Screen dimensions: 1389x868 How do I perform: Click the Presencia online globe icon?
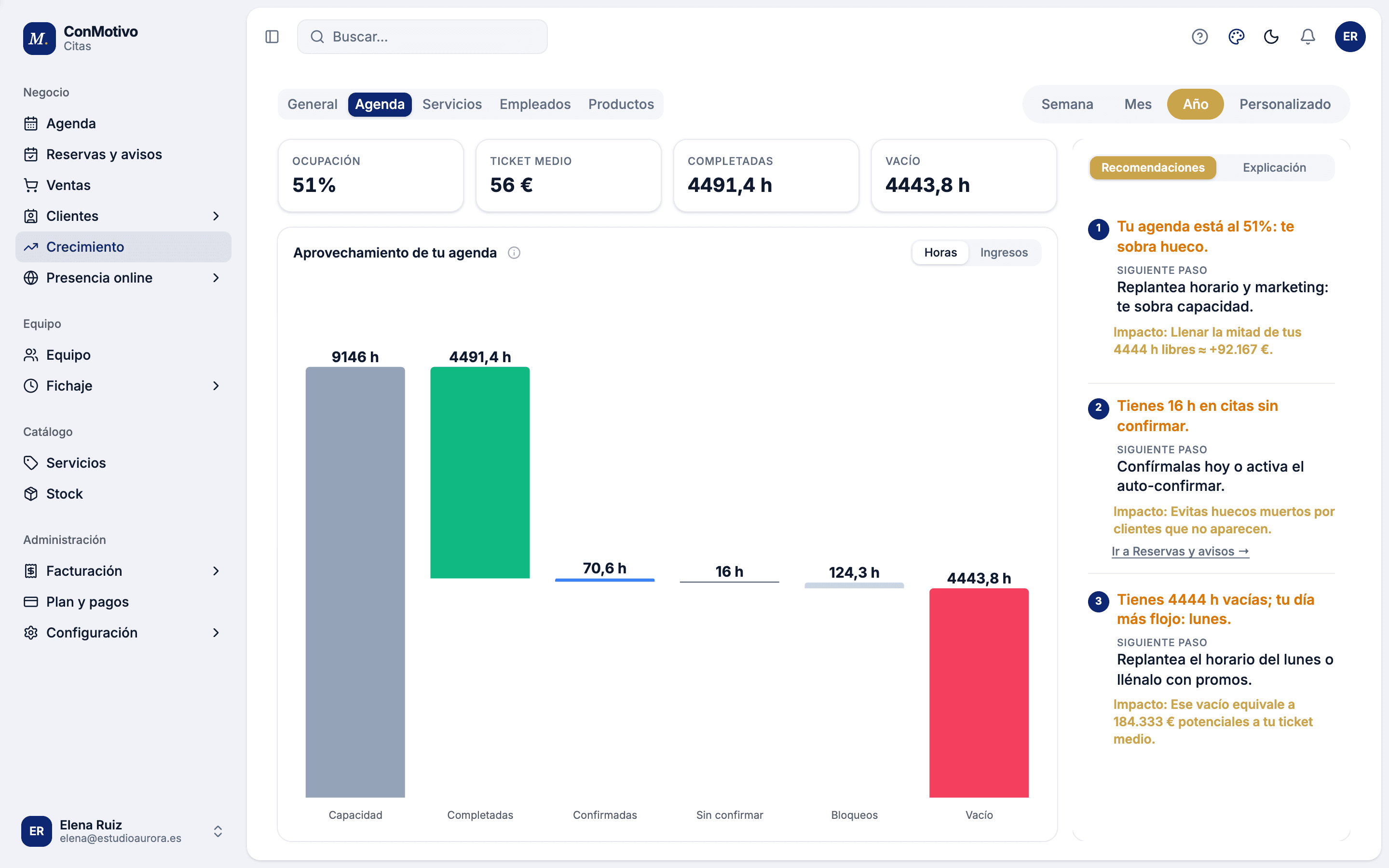(31, 278)
